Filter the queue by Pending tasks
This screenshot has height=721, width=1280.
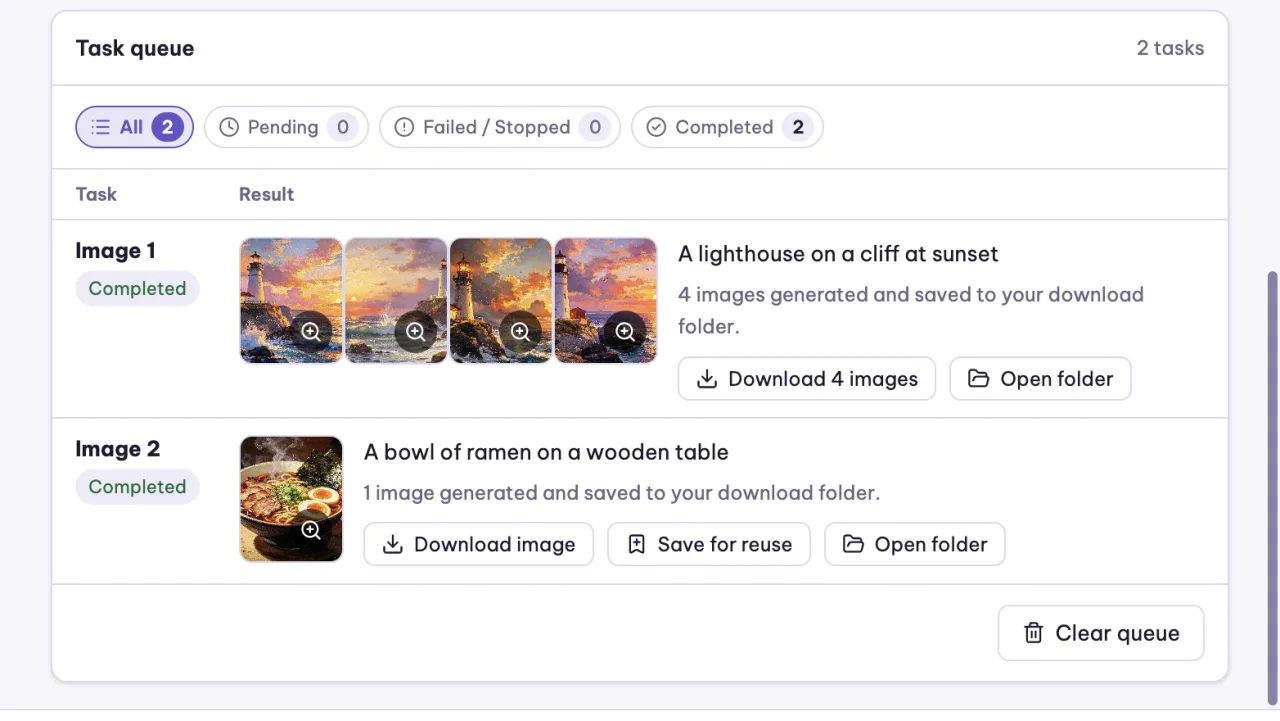286,127
